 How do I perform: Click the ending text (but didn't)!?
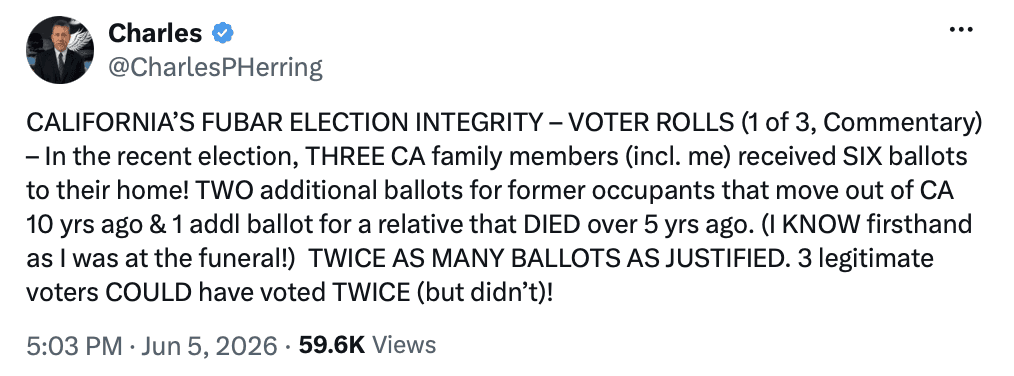point(484,294)
